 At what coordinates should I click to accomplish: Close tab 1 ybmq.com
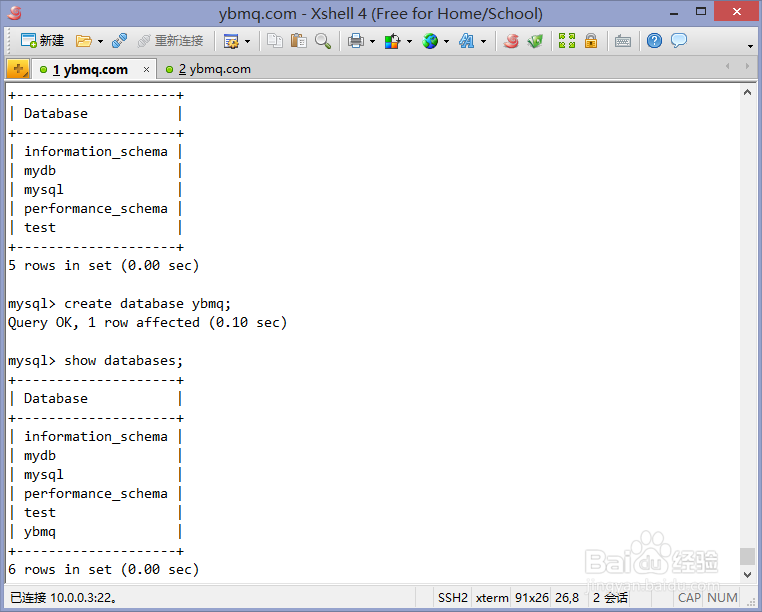click(146, 70)
